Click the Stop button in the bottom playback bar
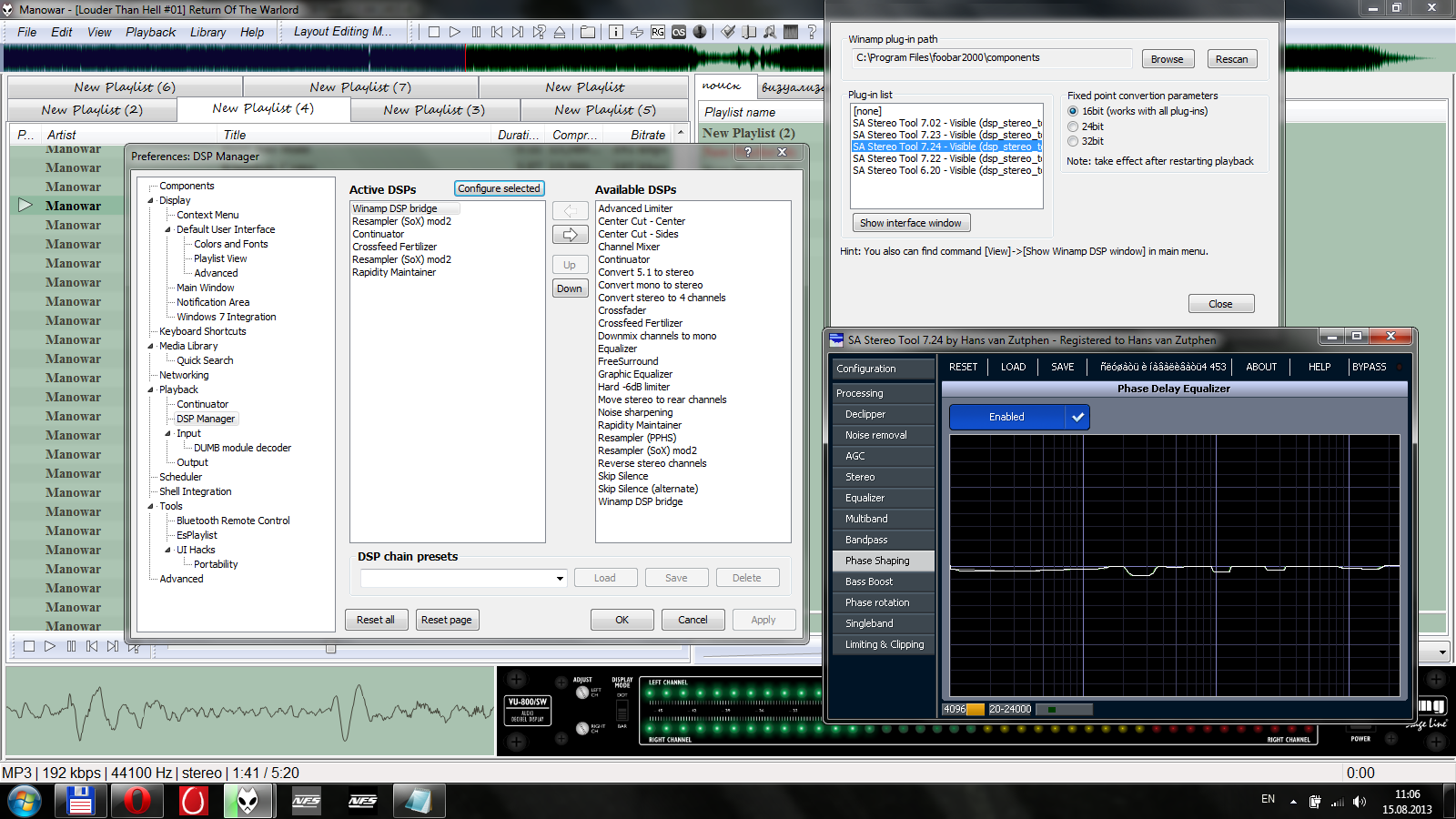This screenshot has width=1456, height=819. [29, 646]
